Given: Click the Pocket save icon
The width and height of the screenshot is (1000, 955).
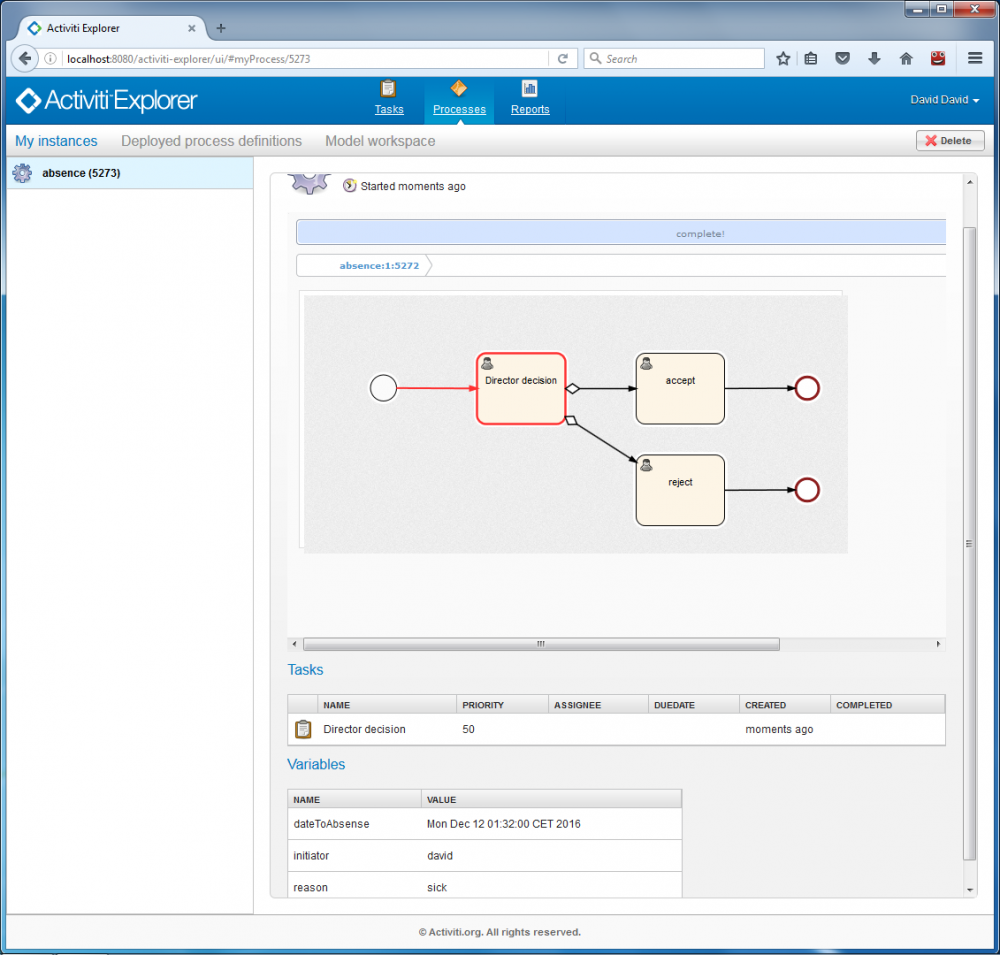Looking at the screenshot, I should pyautogui.click(x=842, y=59).
